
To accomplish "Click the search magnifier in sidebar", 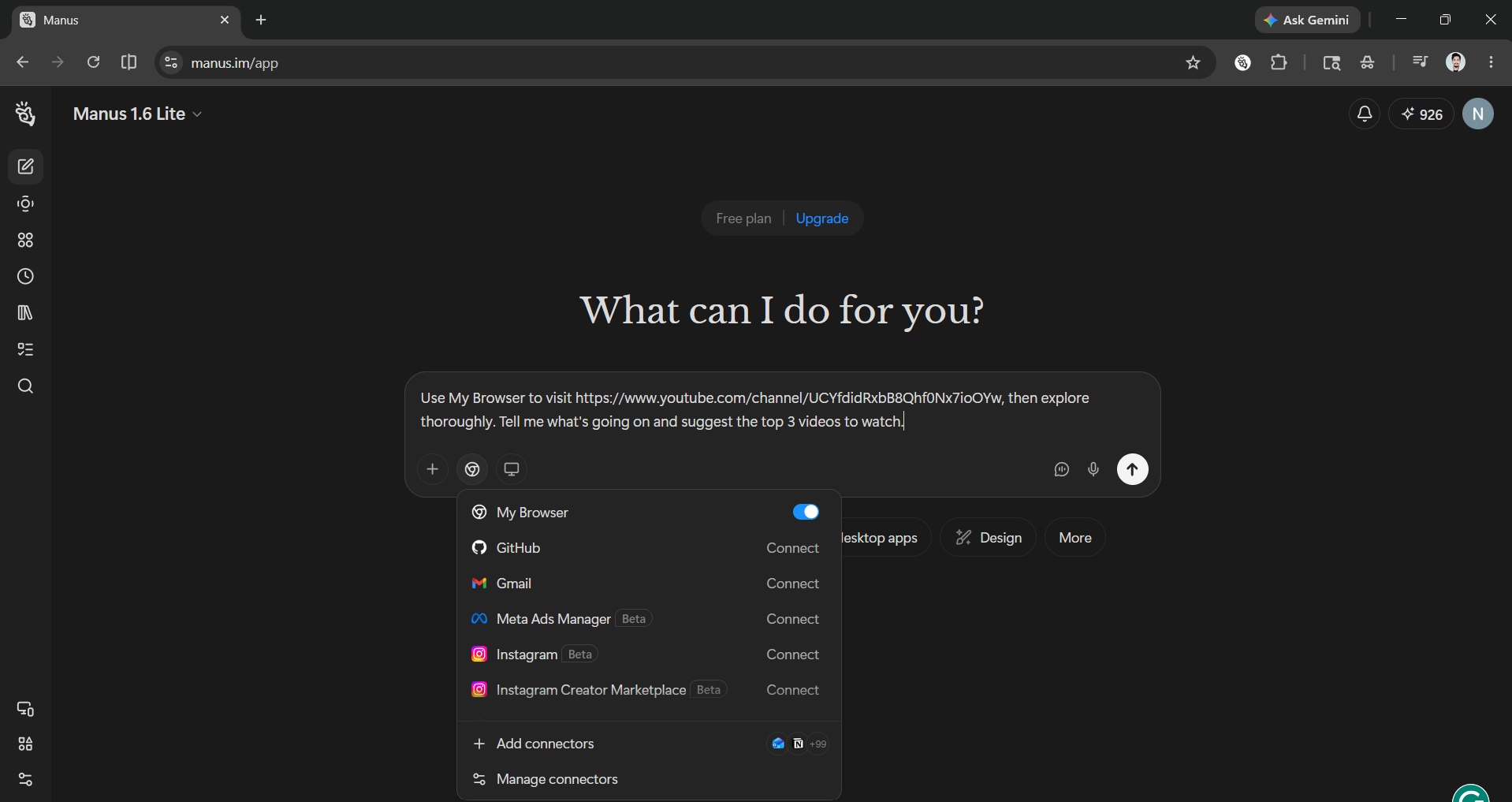I will (25, 386).
